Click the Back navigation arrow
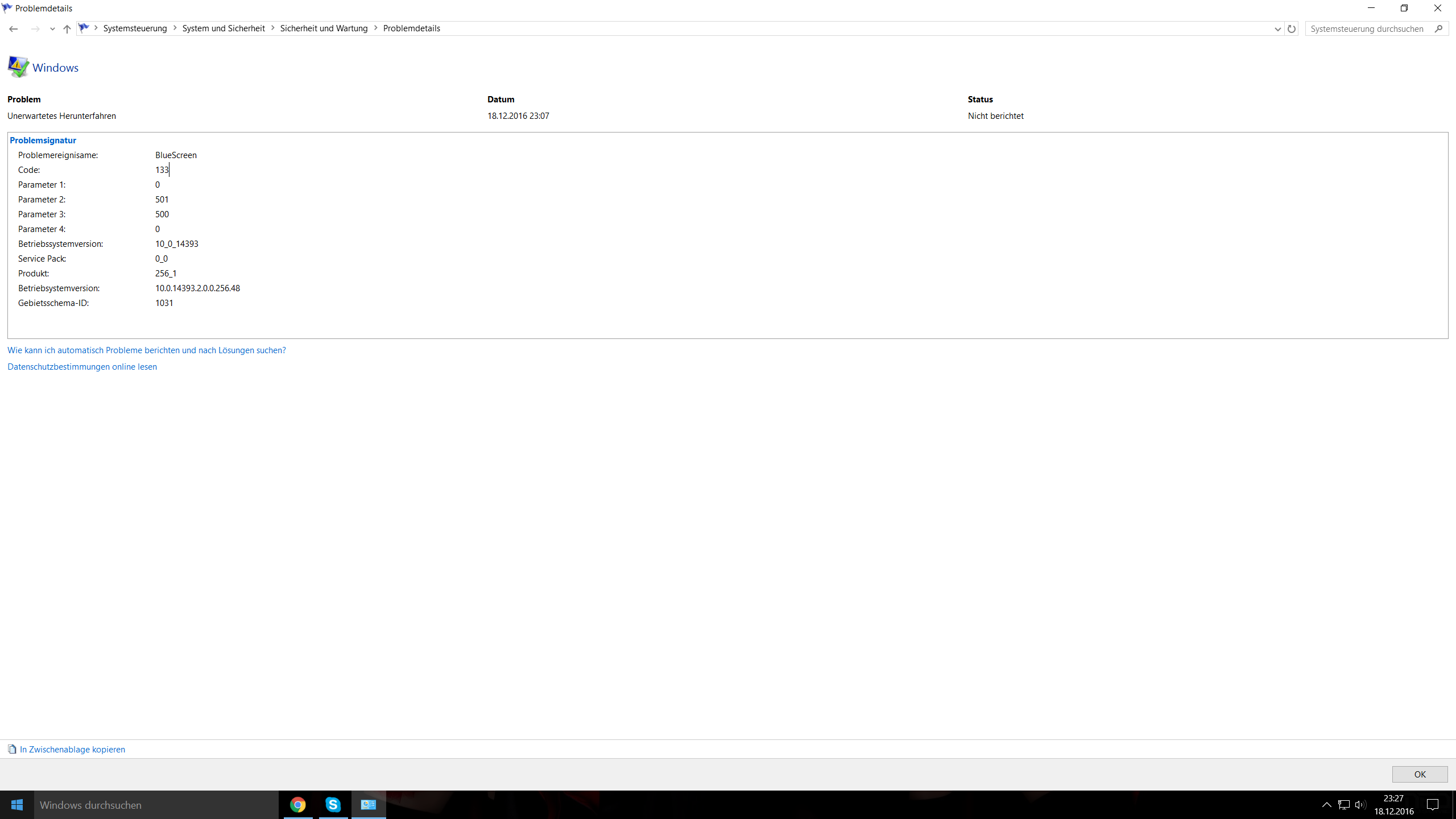 [14, 28]
